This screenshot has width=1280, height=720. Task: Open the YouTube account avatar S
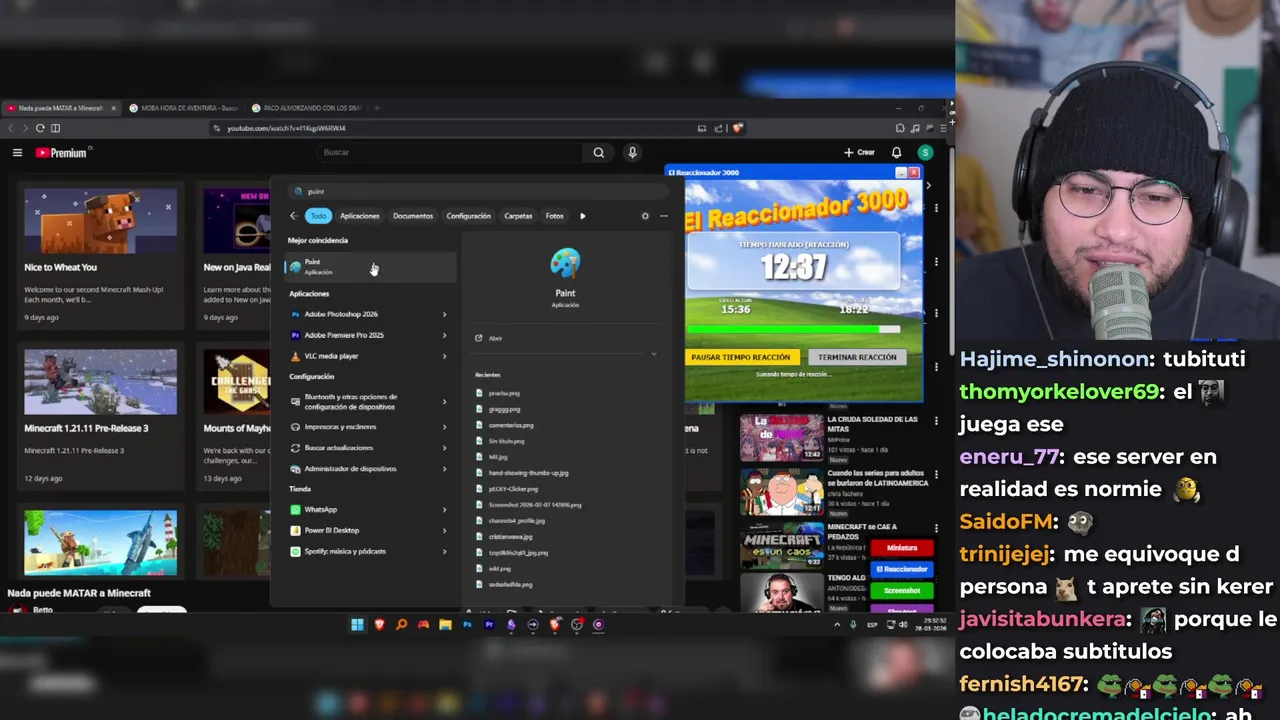(x=925, y=152)
